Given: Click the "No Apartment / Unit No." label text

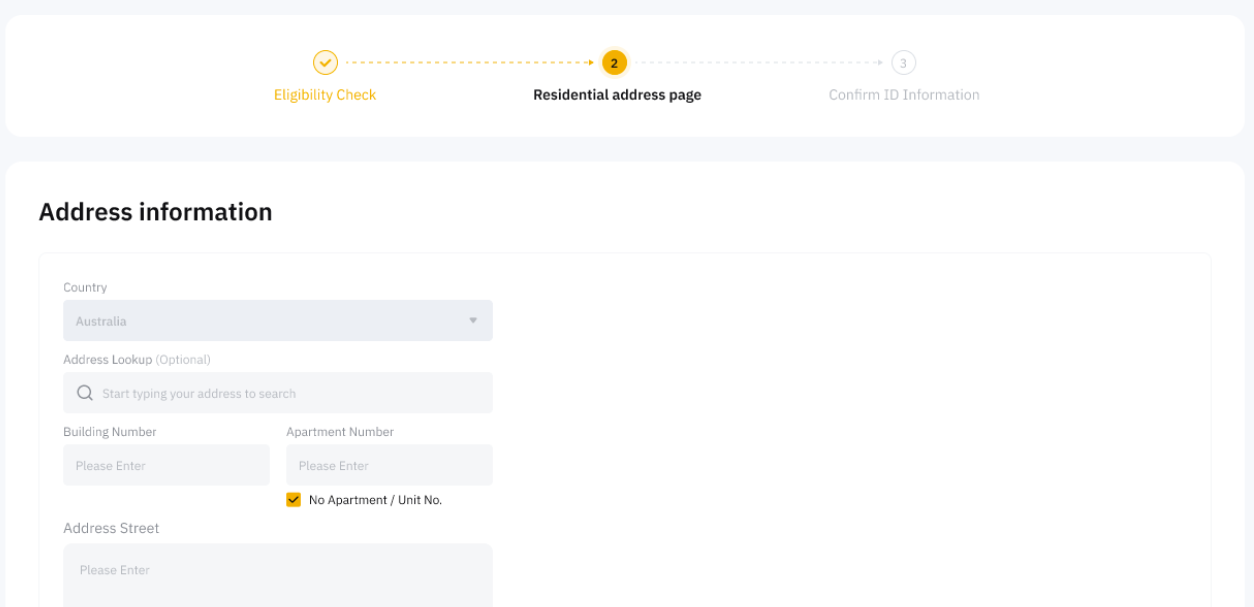Looking at the screenshot, I should (375, 500).
